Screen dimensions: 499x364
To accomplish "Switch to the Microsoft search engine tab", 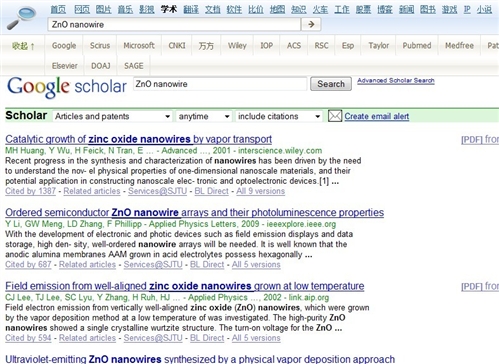I will click(139, 46).
